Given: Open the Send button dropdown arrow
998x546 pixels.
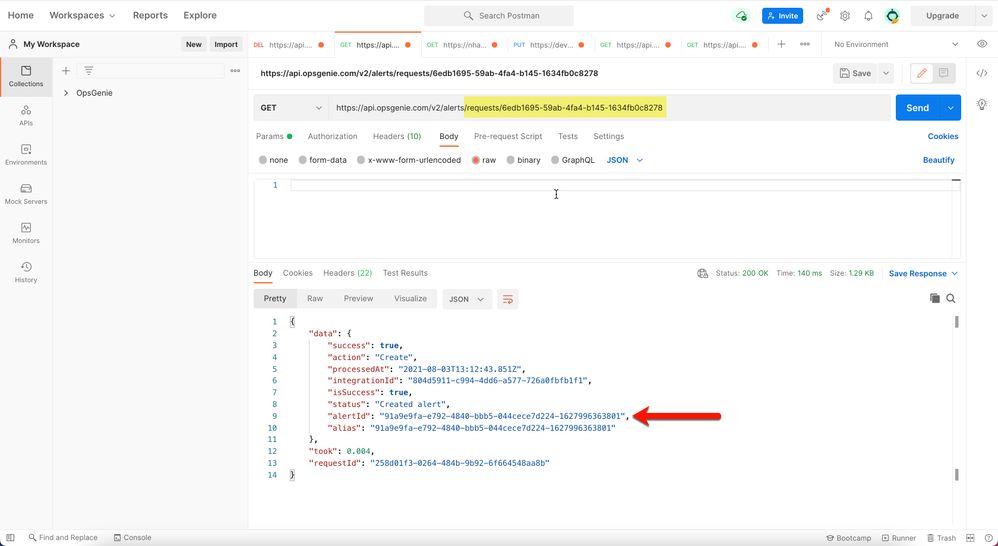Looking at the screenshot, I should (x=950, y=108).
